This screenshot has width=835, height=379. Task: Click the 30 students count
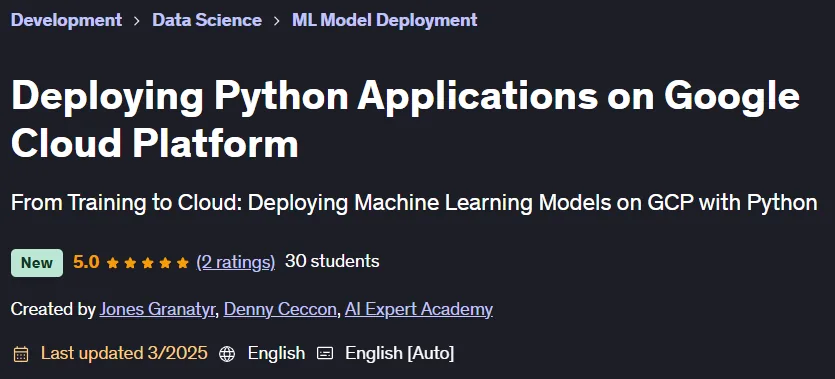pyautogui.click(x=332, y=261)
